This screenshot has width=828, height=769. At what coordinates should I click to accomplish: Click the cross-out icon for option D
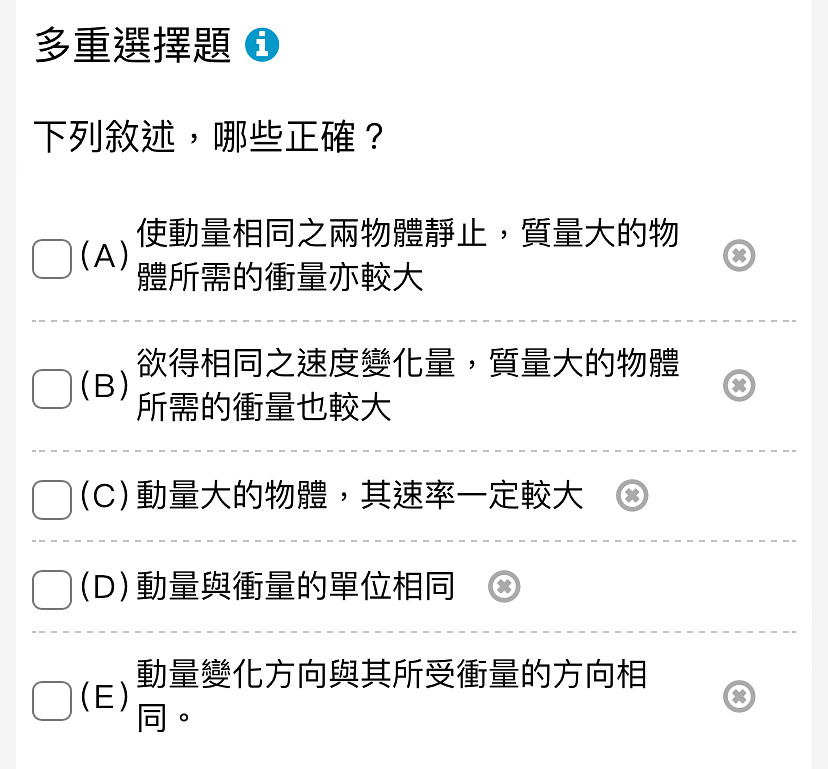click(x=504, y=586)
